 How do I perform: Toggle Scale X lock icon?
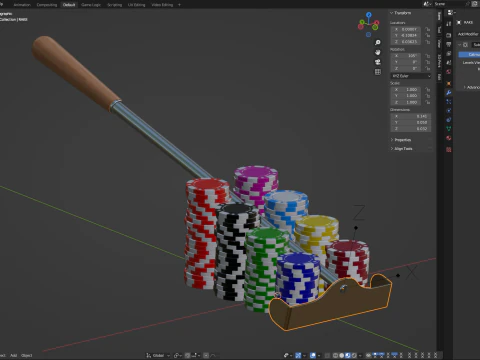click(428, 89)
